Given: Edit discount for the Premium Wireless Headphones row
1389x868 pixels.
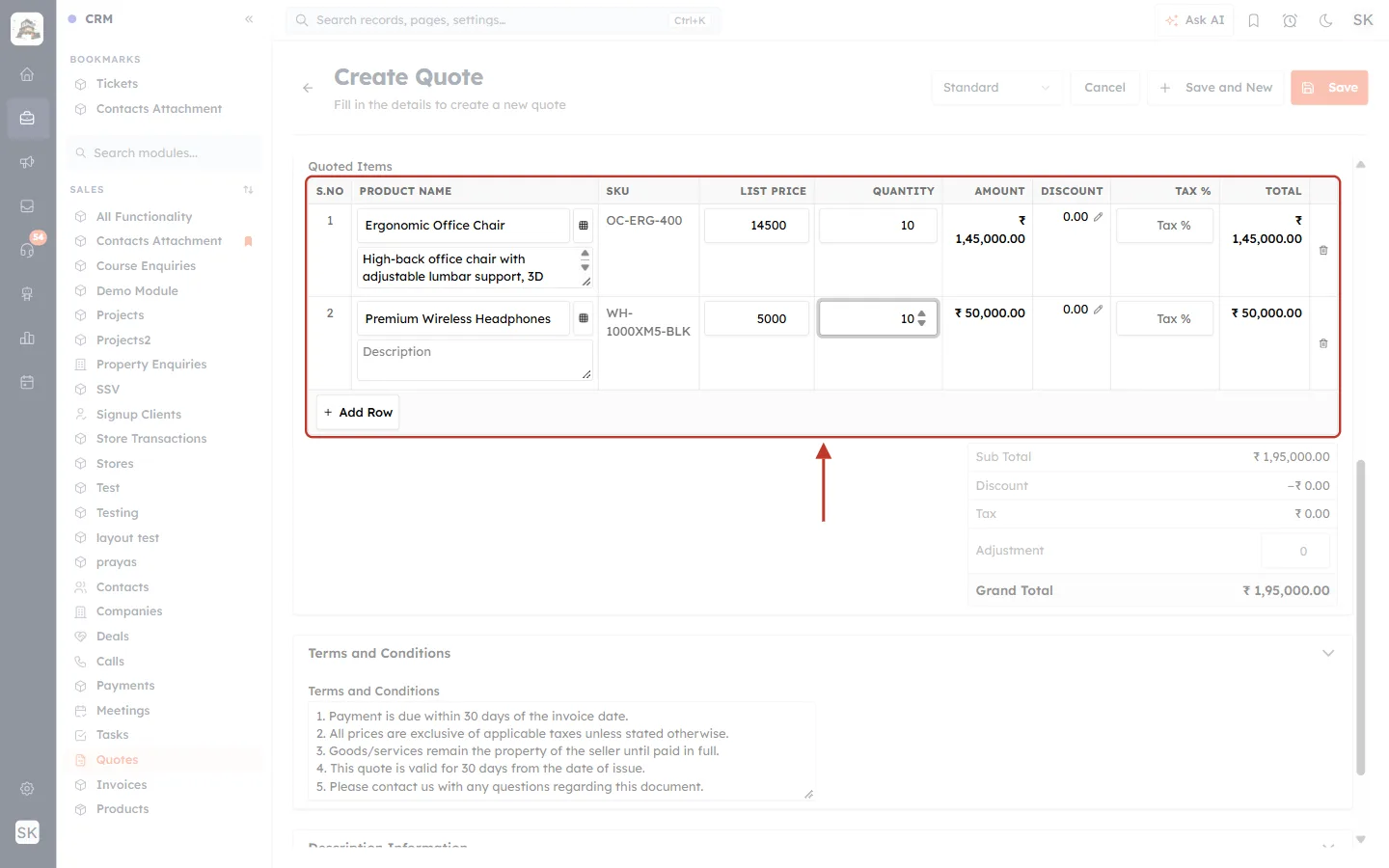Looking at the screenshot, I should (1098, 310).
